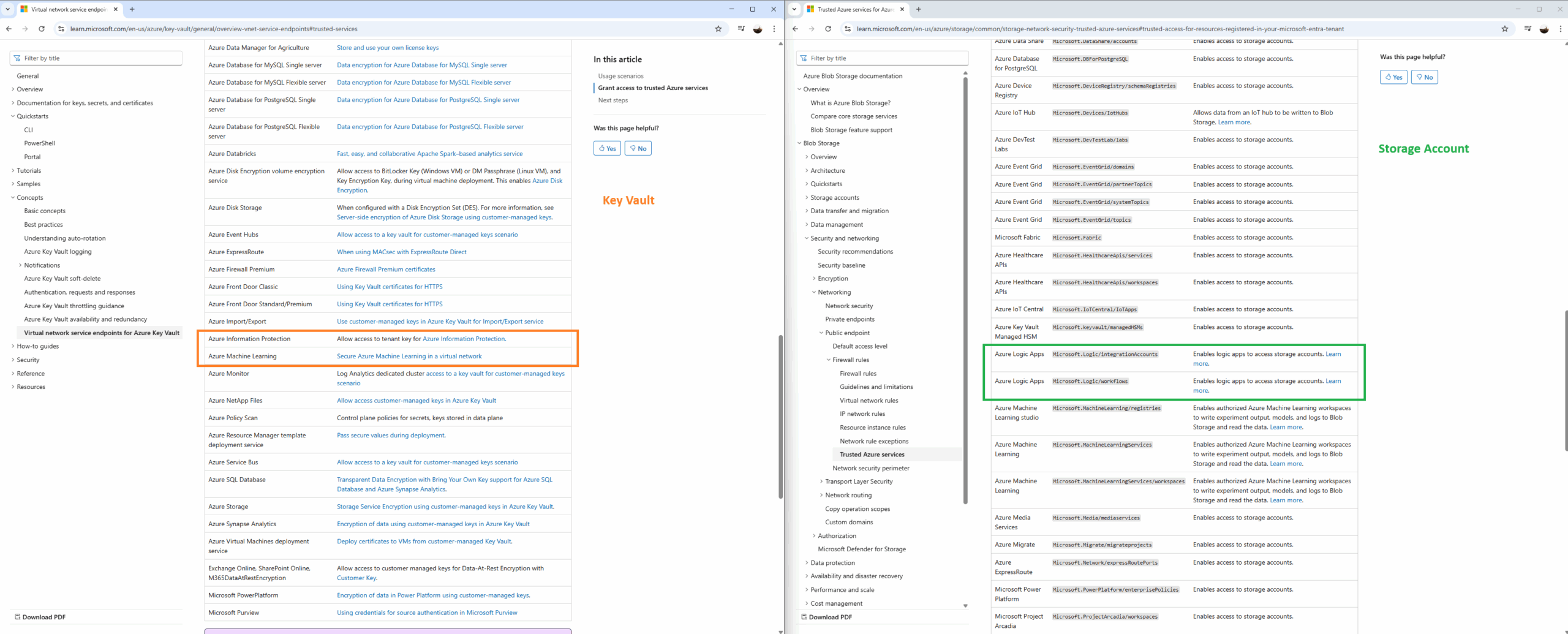Select Resource instance rules in Storage sidebar

[x=872, y=428]
